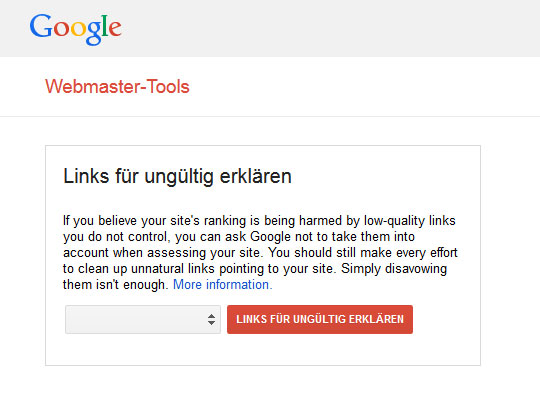The width and height of the screenshot is (540, 412).
Task: Click the word Webmaster in the red title
Action: tap(93, 86)
